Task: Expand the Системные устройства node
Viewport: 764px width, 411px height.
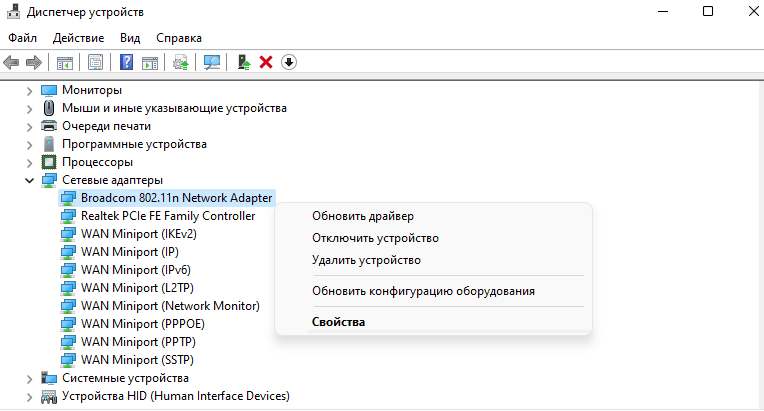Action: 29,379
